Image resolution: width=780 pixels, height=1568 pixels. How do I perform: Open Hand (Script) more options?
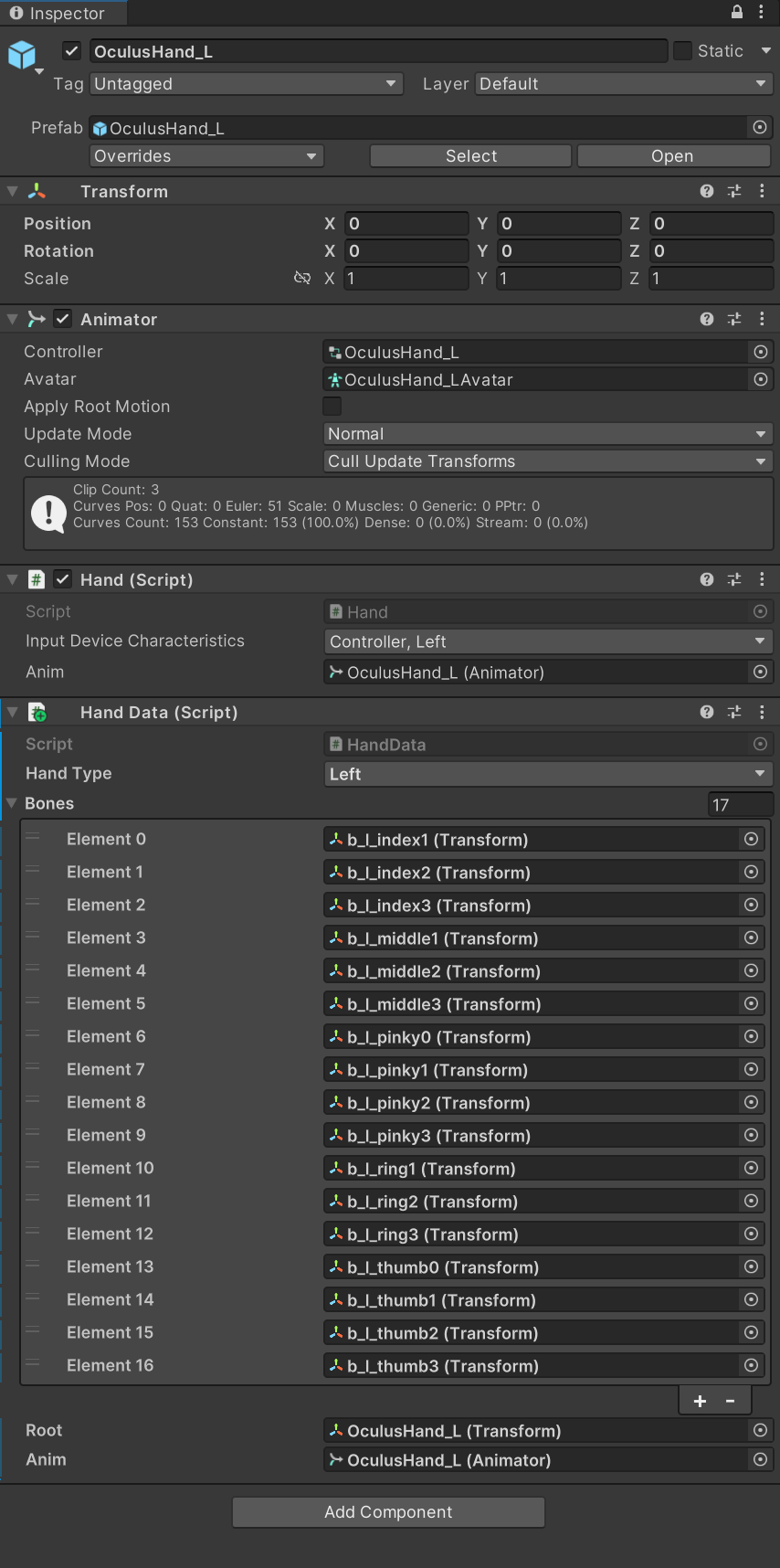(762, 579)
